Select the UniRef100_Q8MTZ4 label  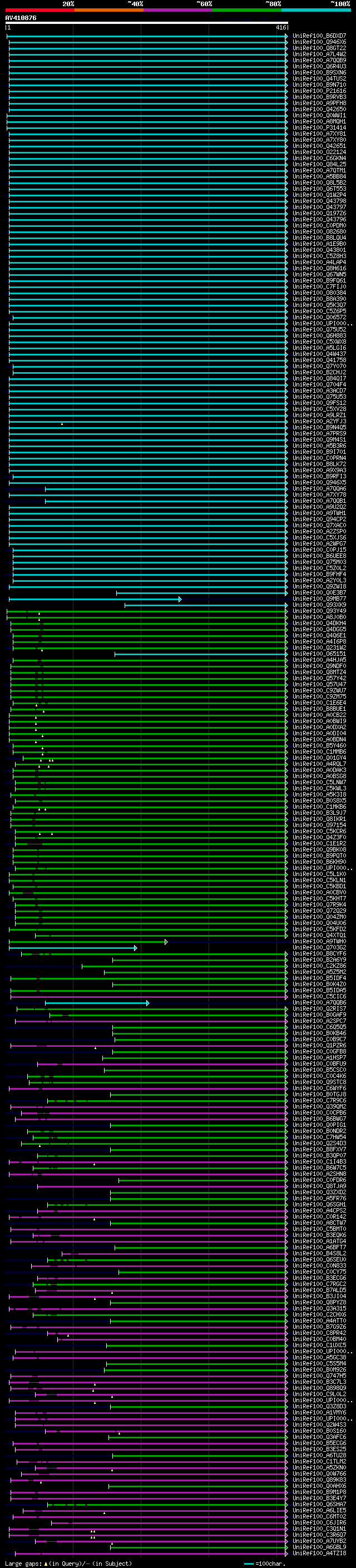(319, 672)
